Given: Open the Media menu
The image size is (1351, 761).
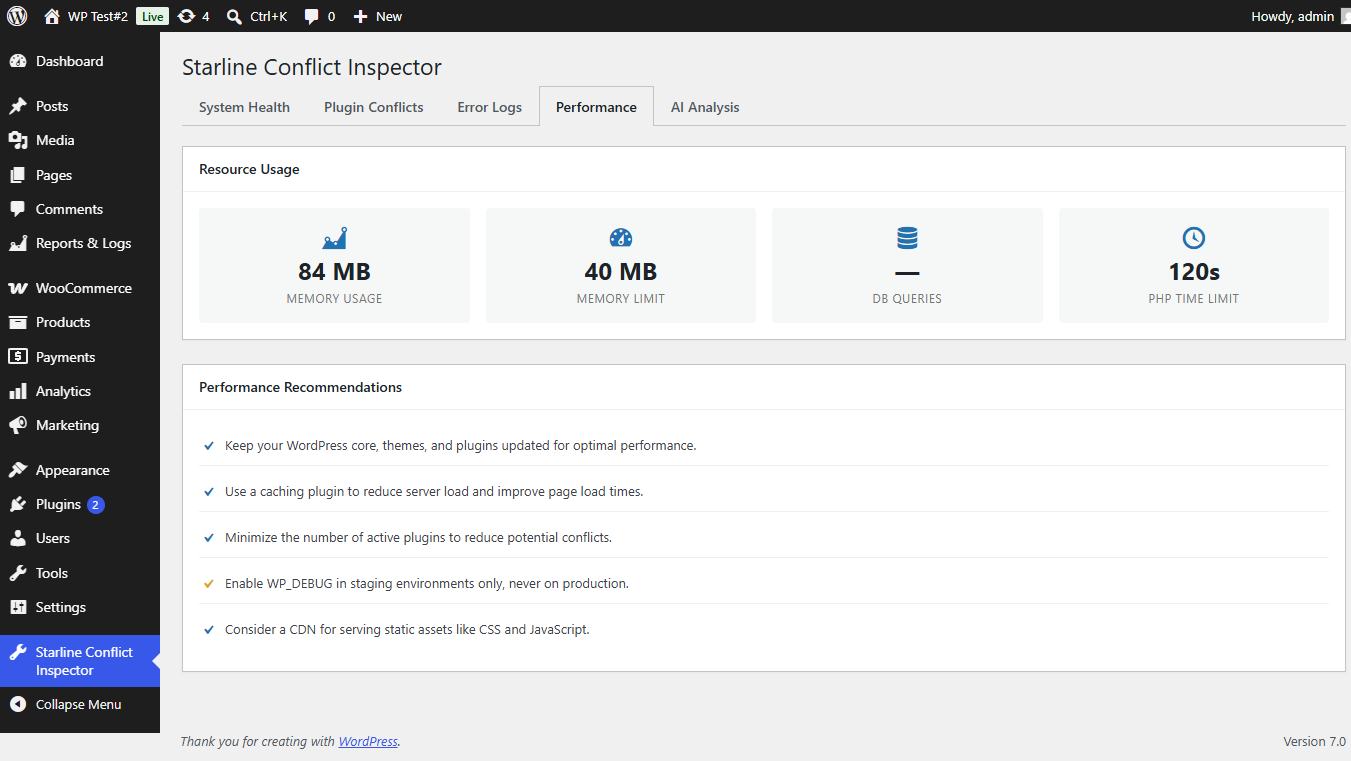Looking at the screenshot, I should coord(80,140).
